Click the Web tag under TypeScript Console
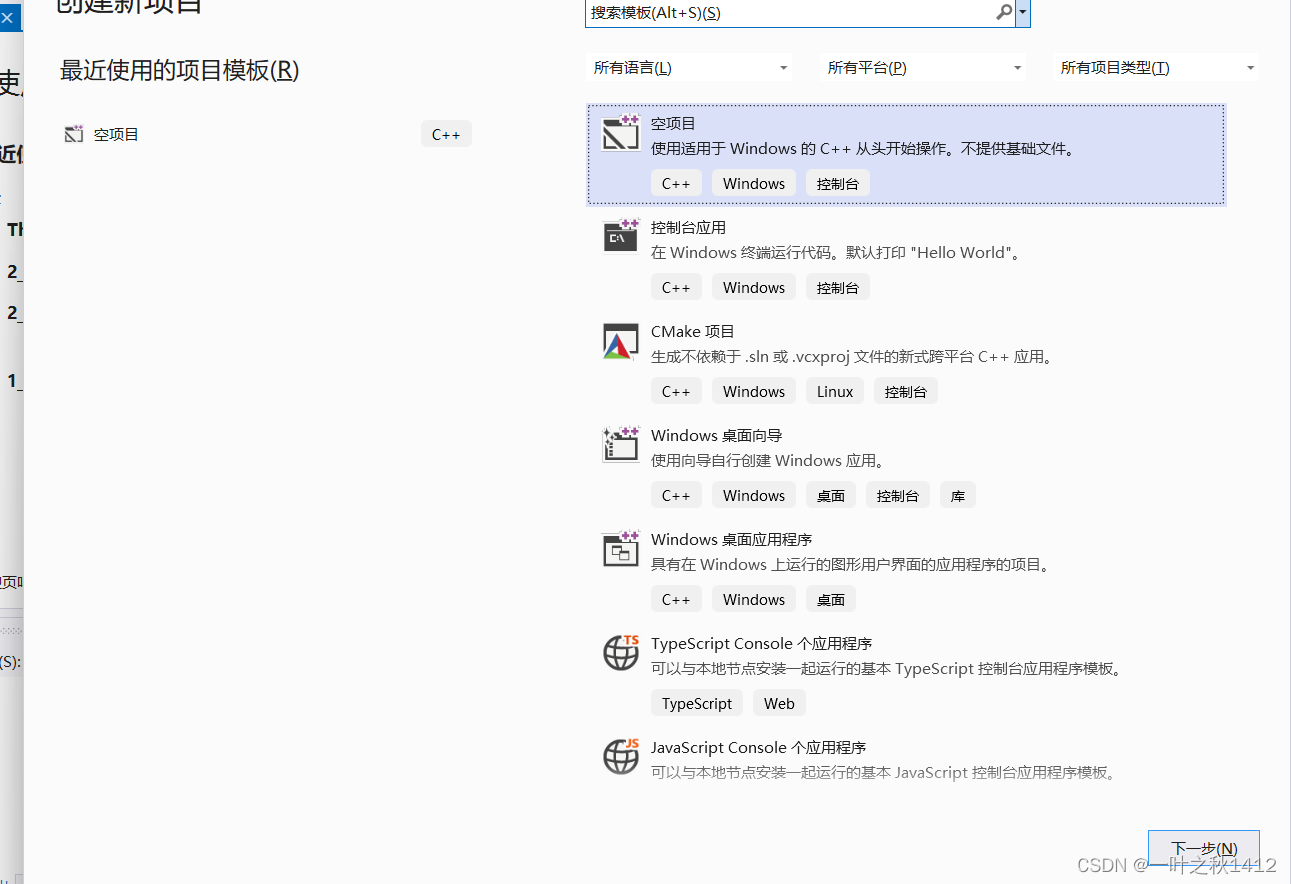 click(x=779, y=704)
